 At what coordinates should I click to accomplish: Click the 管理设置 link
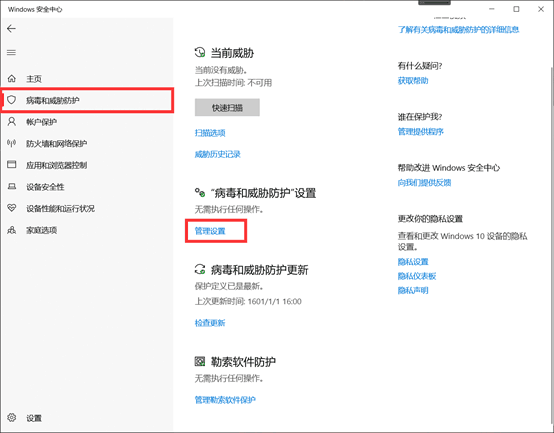[210, 231]
